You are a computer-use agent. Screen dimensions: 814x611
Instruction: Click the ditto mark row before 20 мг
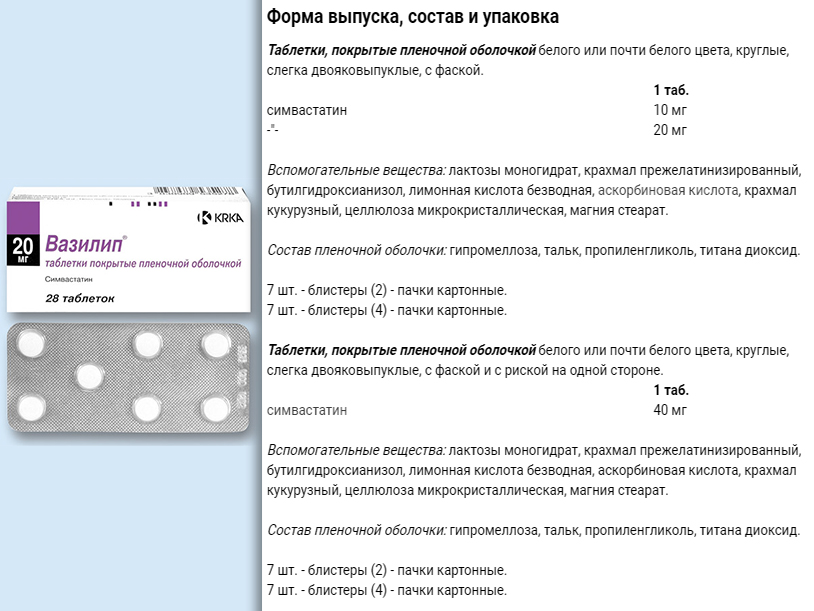(273, 130)
